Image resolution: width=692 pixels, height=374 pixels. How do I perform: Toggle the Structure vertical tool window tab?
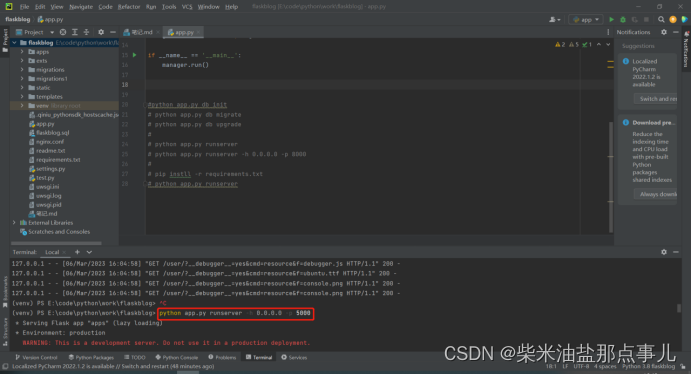click(x=5, y=331)
